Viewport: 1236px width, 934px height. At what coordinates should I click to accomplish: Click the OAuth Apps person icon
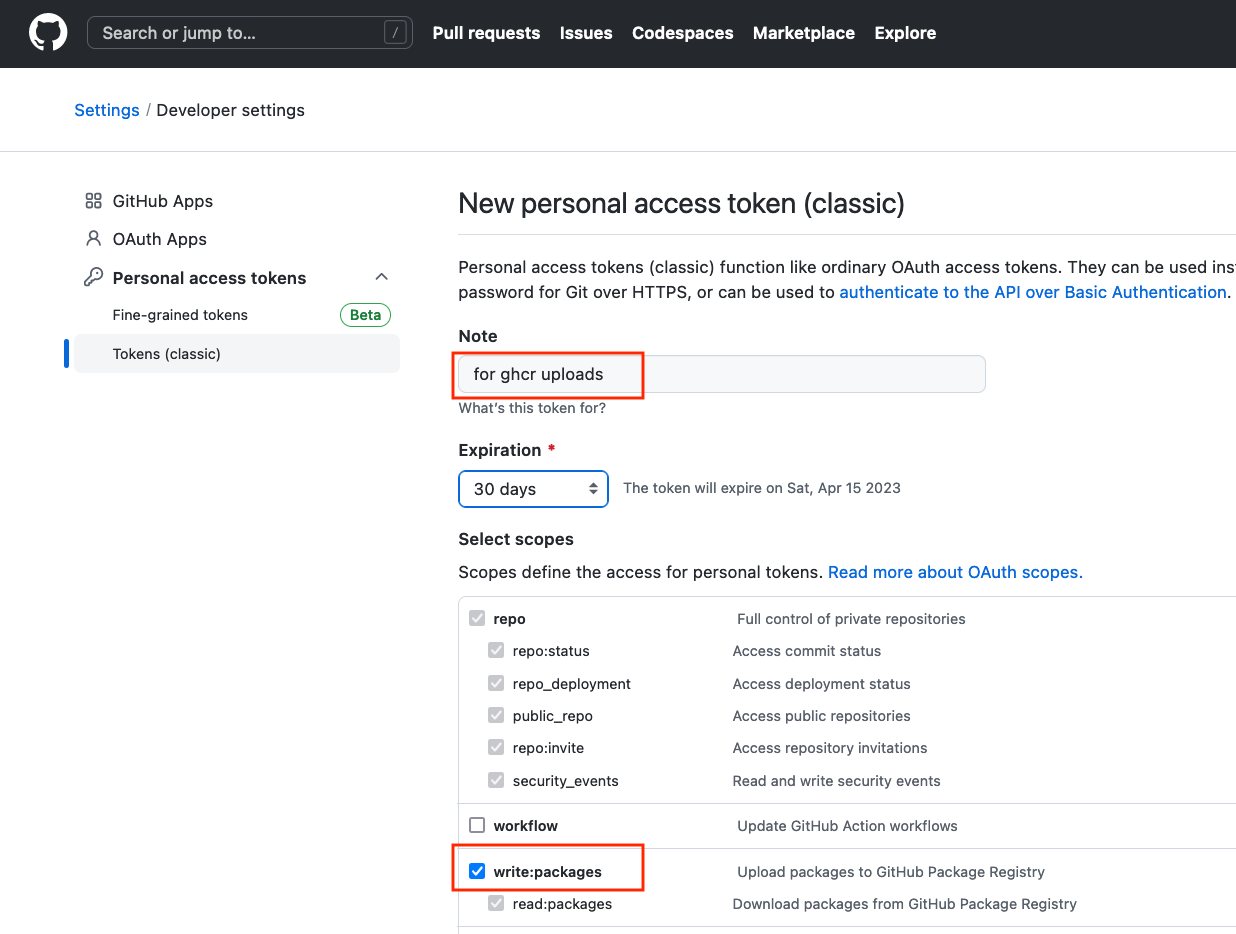[93, 239]
